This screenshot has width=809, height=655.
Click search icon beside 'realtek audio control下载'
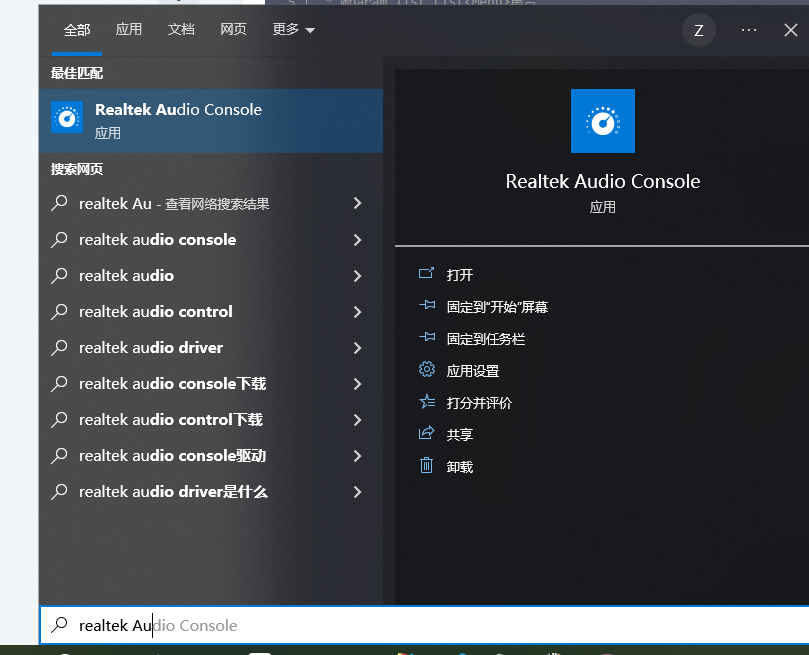(x=59, y=419)
